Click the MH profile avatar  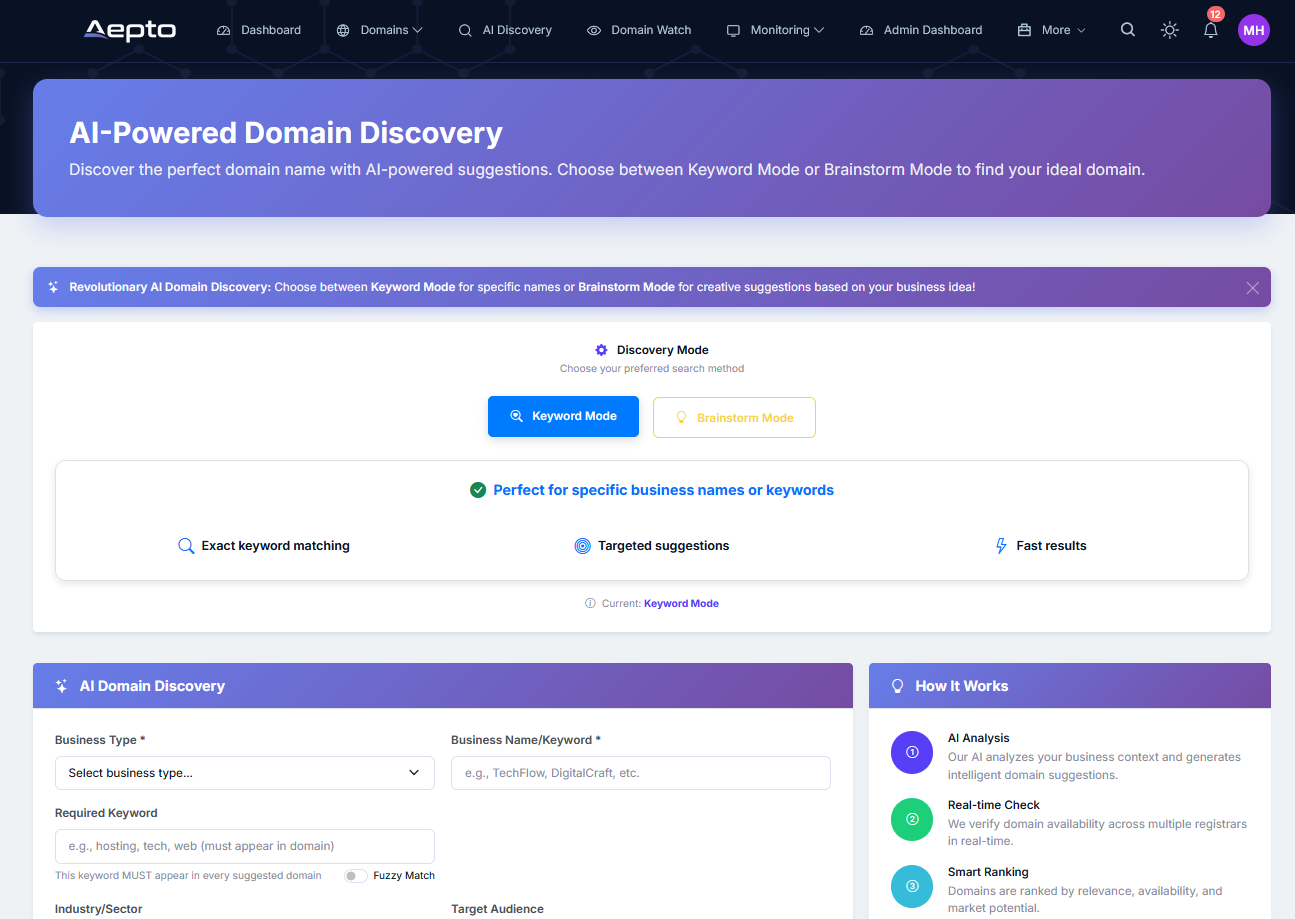point(1253,30)
